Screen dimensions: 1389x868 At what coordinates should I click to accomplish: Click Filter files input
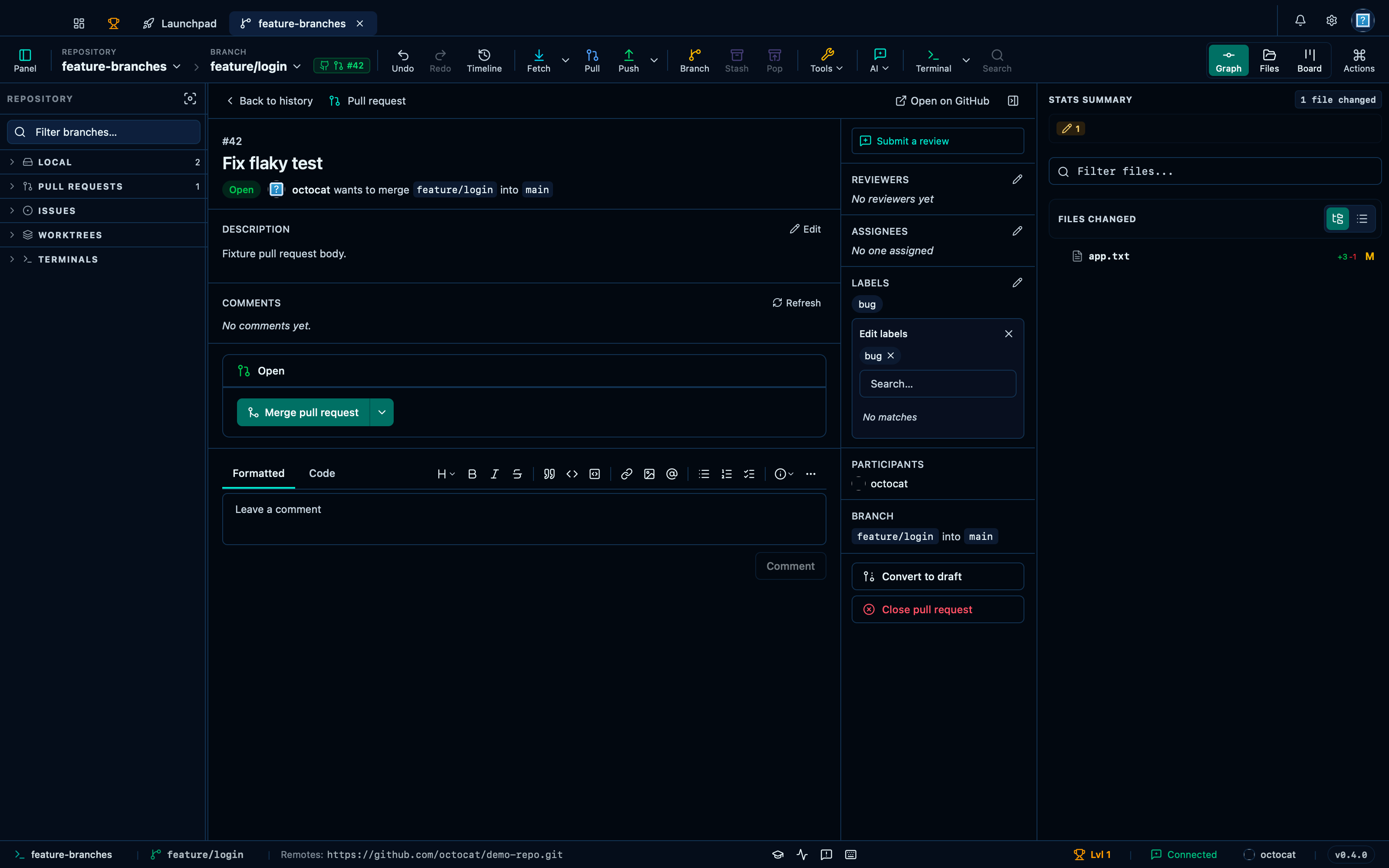[x=1215, y=172]
